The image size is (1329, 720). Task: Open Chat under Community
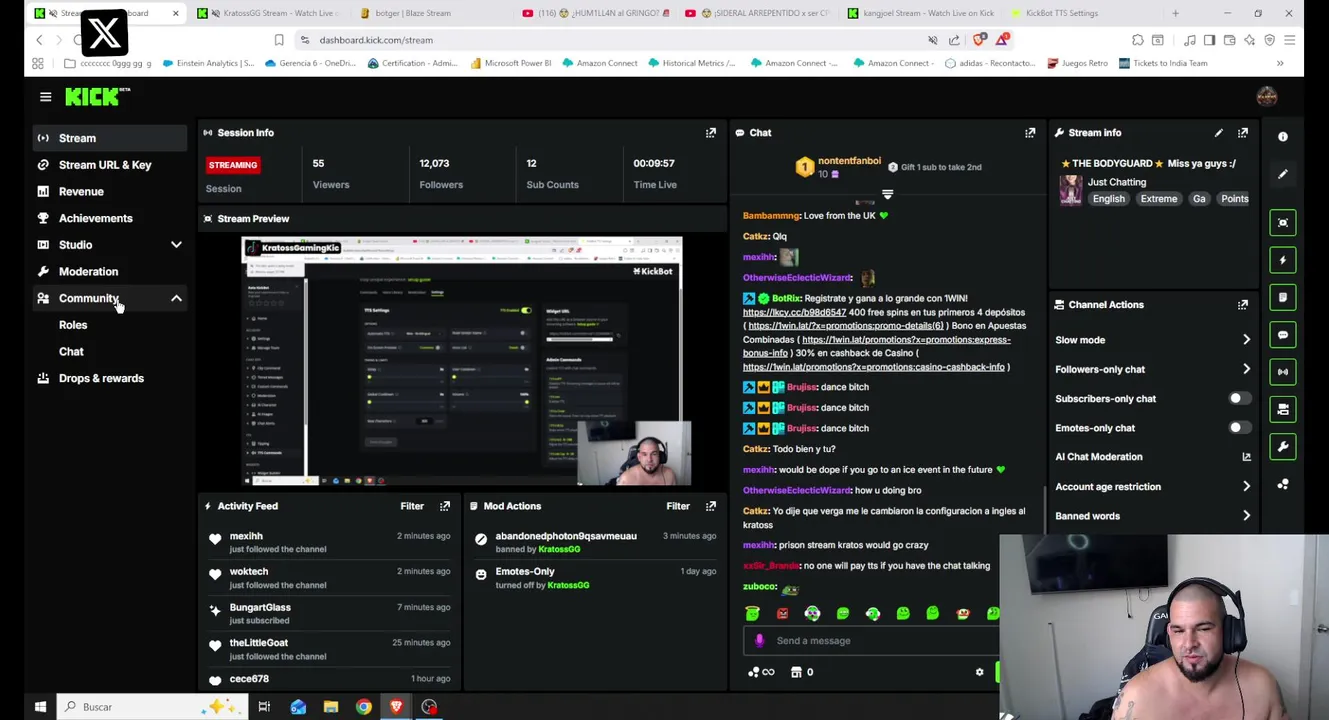tap(71, 352)
